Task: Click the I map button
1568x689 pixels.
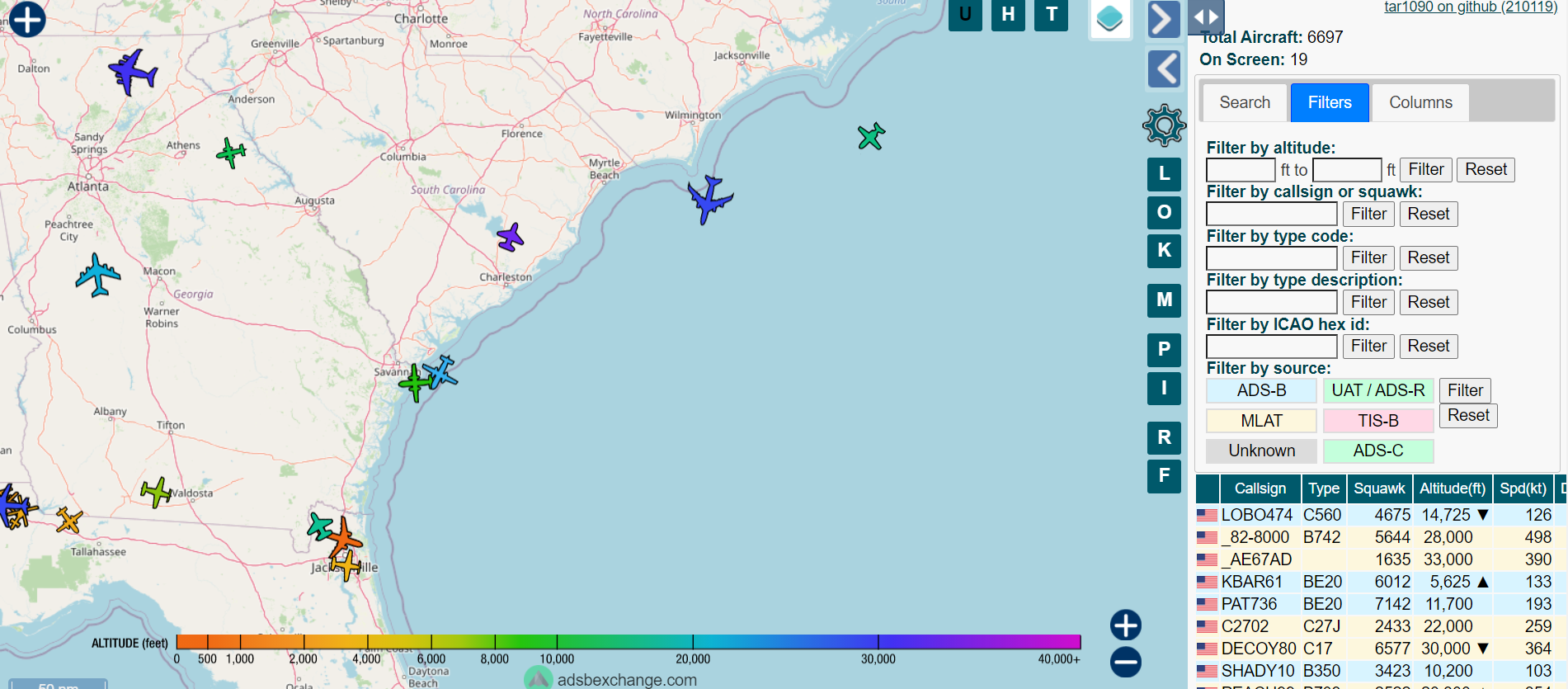Action: pos(1164,388)
